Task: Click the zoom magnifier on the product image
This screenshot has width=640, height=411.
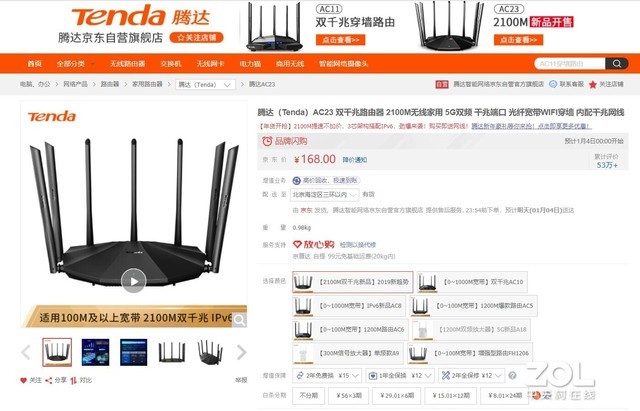Action: click(240, 320)
